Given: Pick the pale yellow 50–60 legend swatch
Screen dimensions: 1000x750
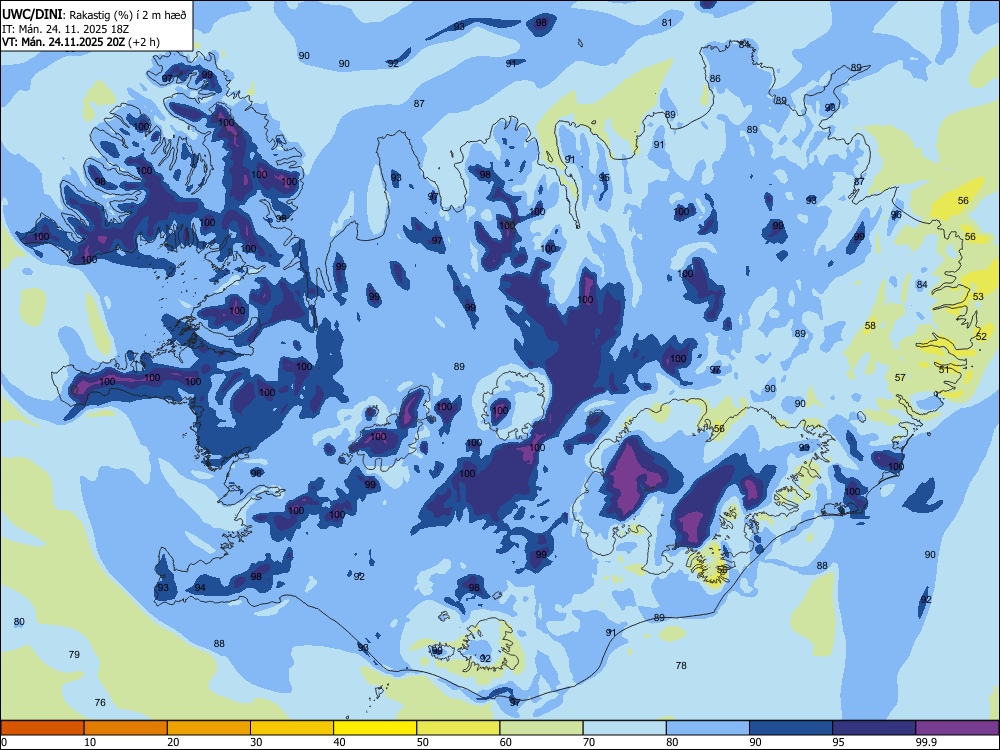Looking at the screenshot, I should click(x=458, y=728).
